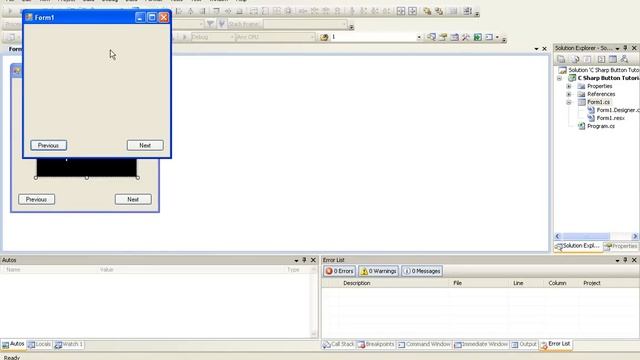Open the active documents dropdown arrow
640x360 pixels.
coord(536,49)
